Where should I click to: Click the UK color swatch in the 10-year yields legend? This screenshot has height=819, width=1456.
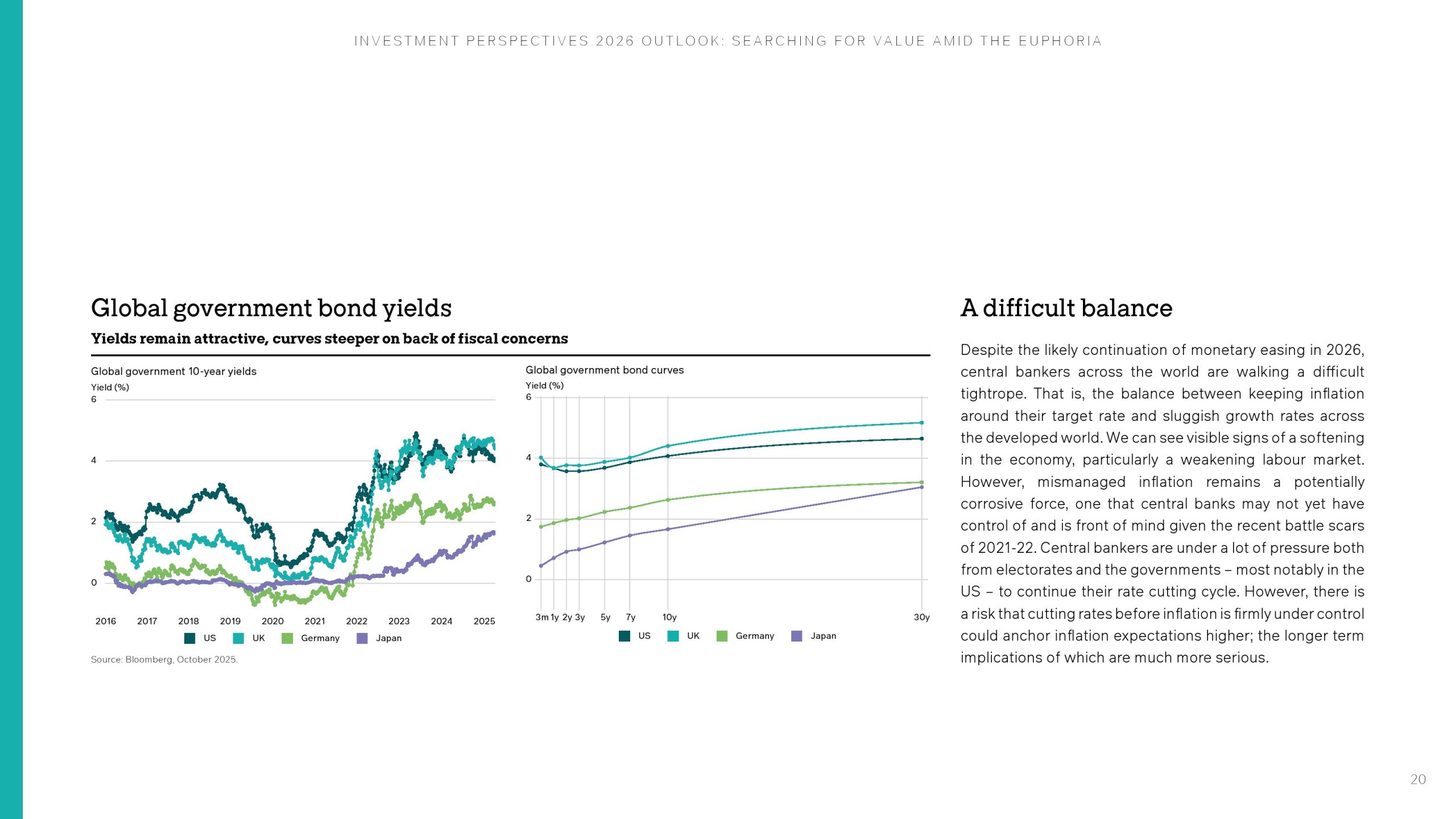[x=239, y=638]
